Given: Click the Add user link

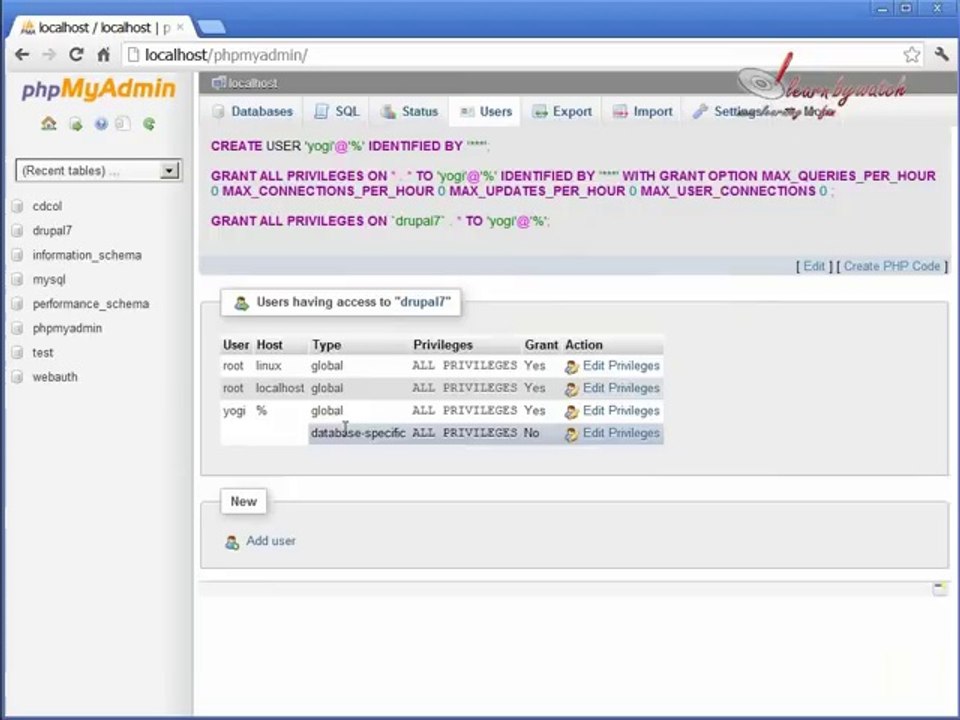Looking at the screenshot, I should point(271,541).
